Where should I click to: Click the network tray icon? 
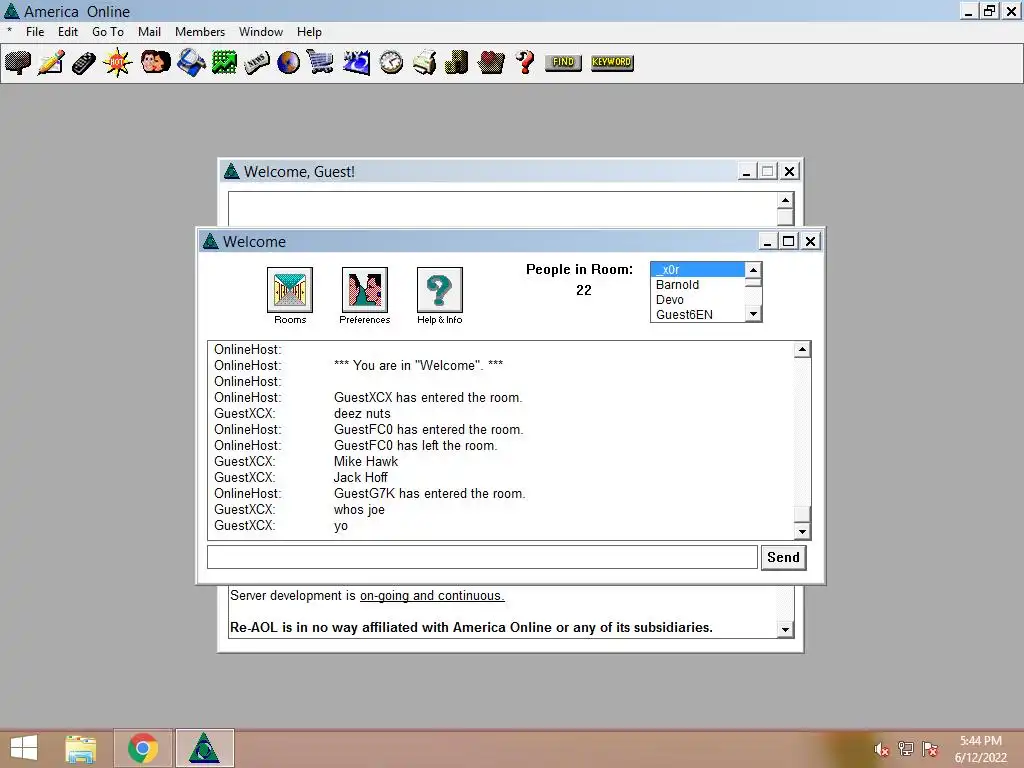pyautogui.click(x=906, y=749)
